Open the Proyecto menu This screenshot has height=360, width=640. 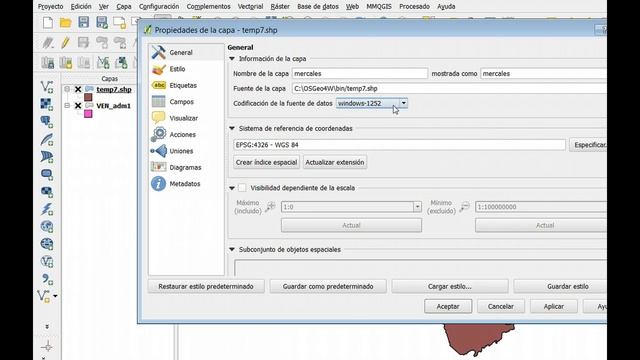[x=51, y=7]
